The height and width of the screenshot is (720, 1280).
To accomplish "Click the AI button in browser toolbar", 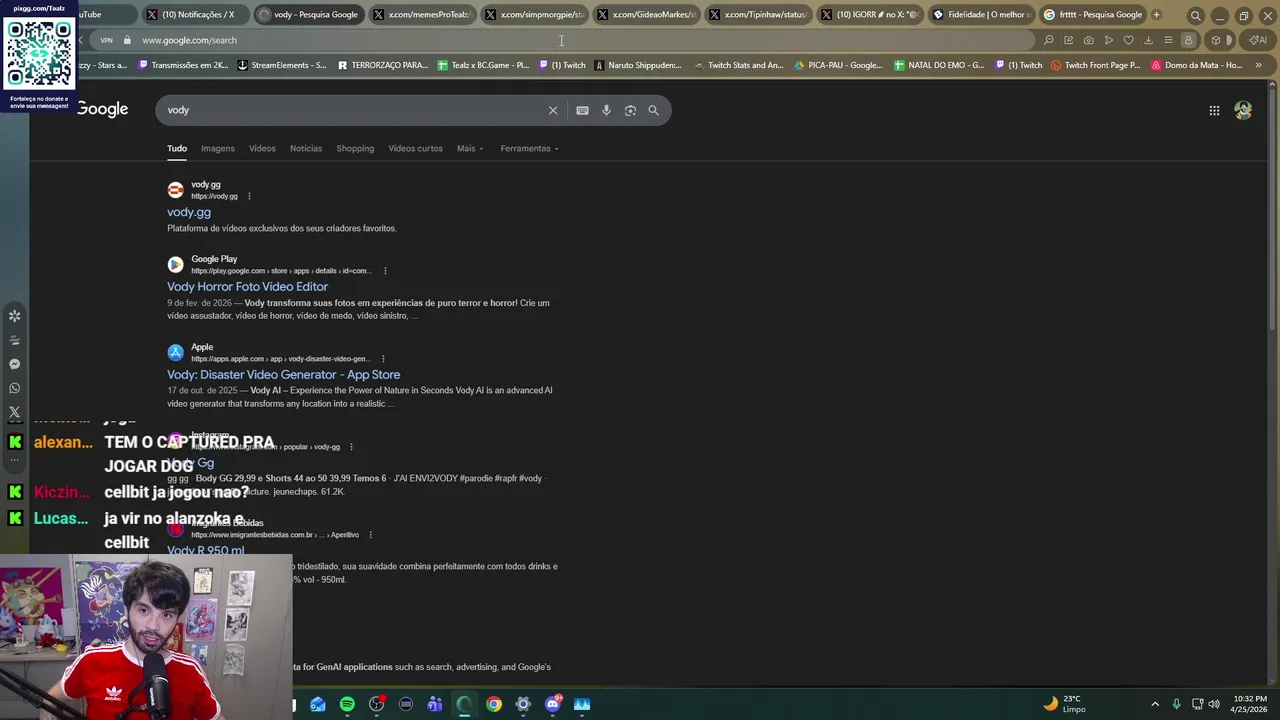I will [1258, 40].
